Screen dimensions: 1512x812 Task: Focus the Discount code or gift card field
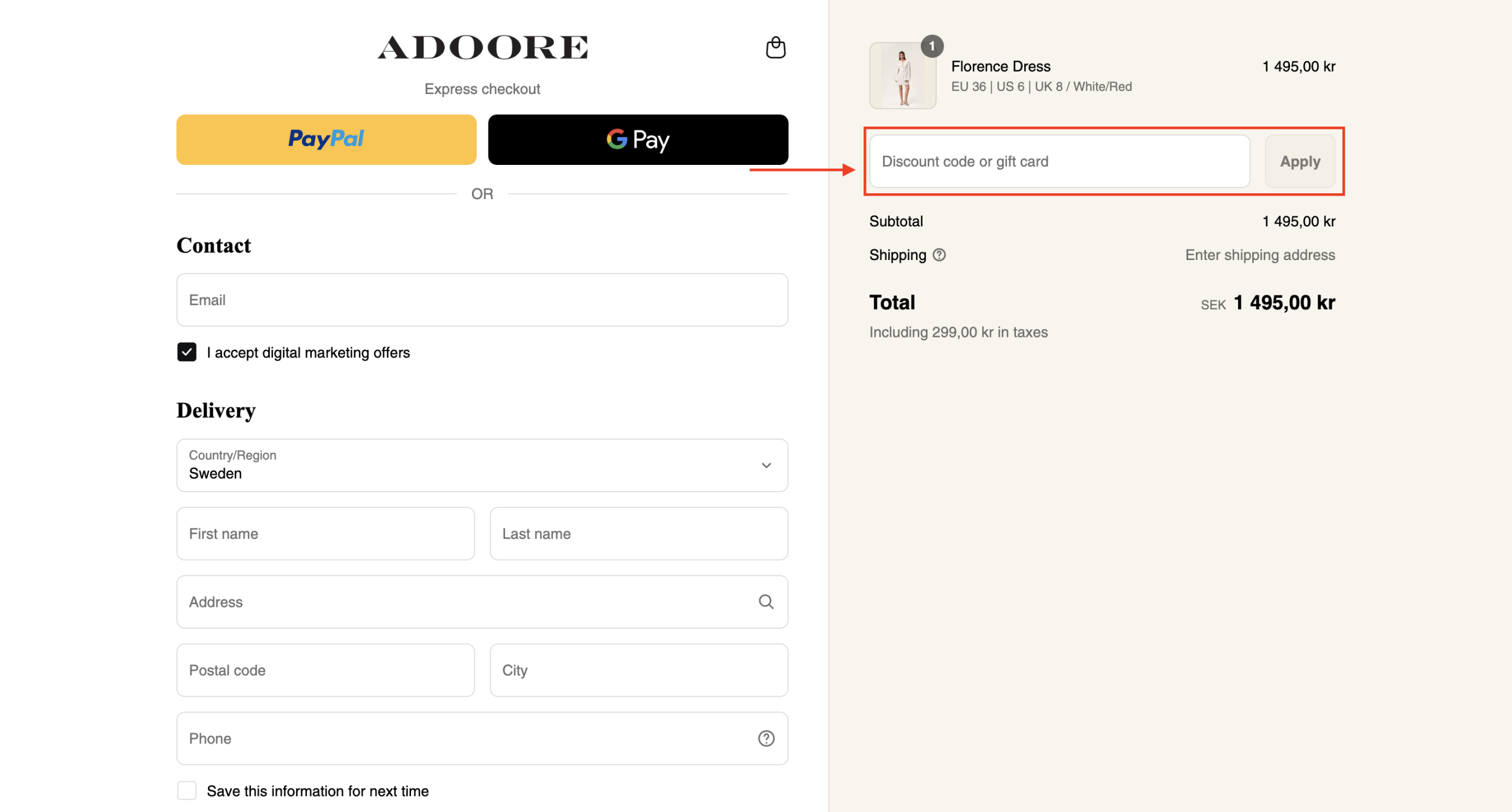(1060, 161)
